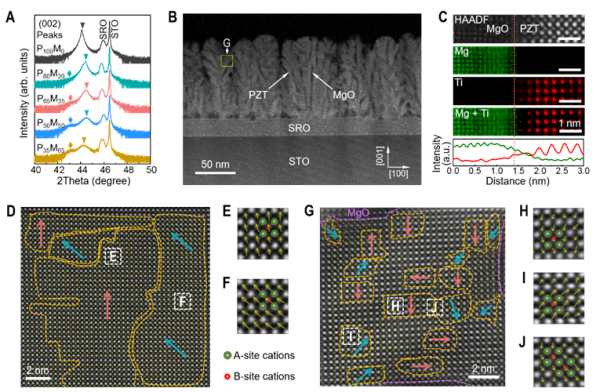
Task: Click the PZT label in the TEM image
Action: coord(258,94)
